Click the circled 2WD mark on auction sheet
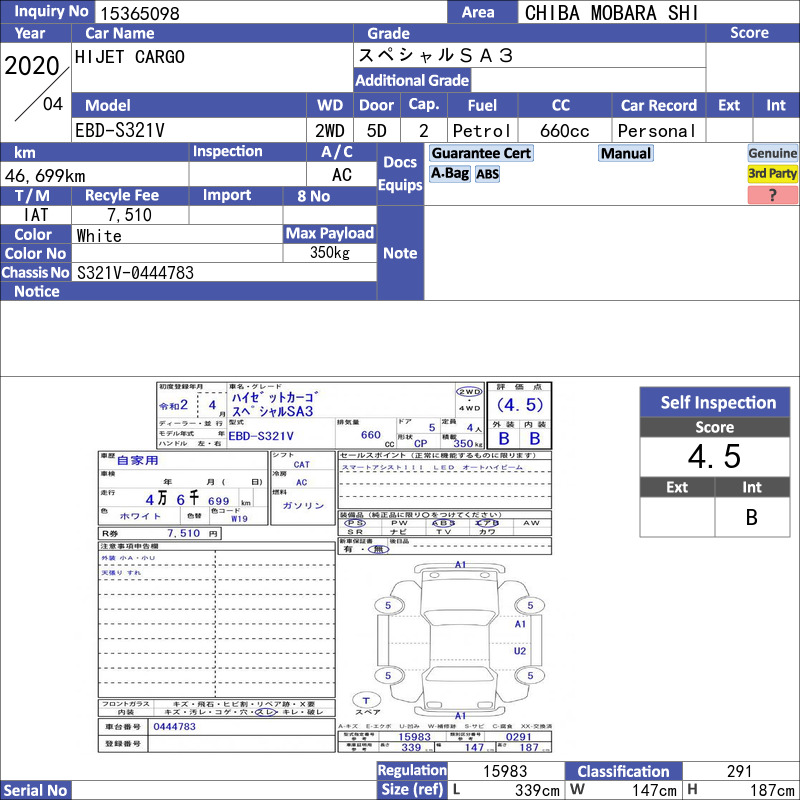800x800 pixels. pyautogui.click(x=469, y=391)
